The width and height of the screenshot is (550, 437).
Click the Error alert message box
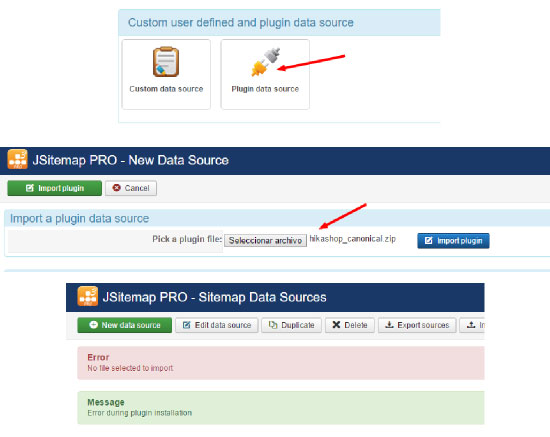point(281,363)
